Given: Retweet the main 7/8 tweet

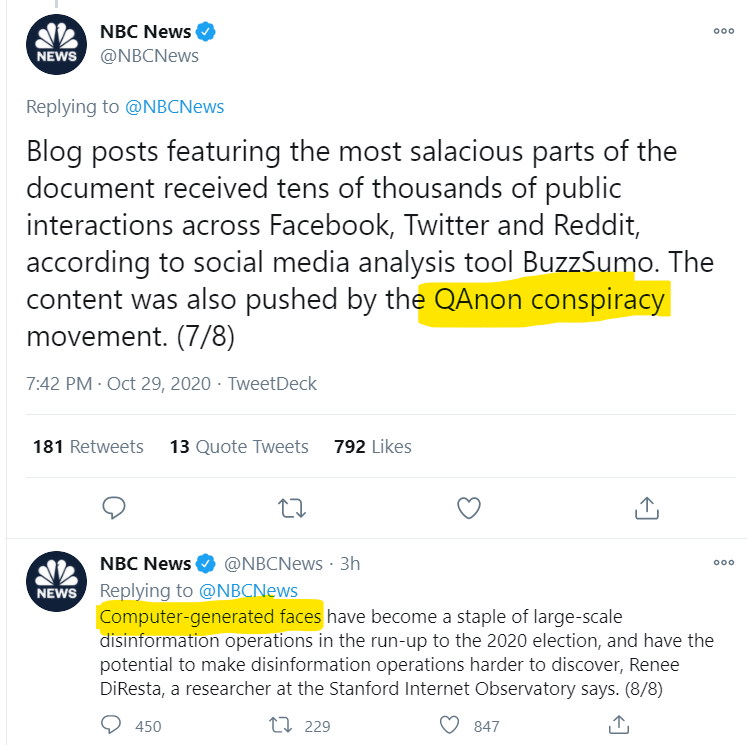Looking at the screenshot, I should 292,508.
